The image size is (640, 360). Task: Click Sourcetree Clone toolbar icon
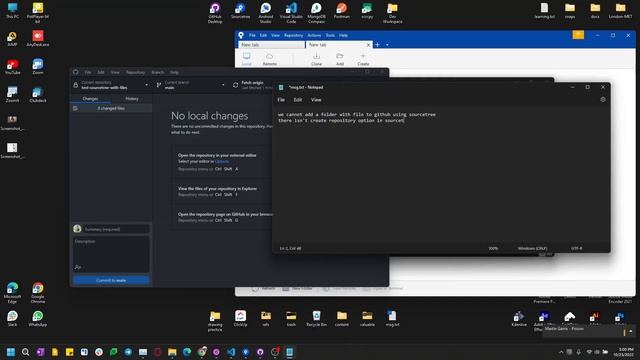pyautogui.click(x=316, y=59)
